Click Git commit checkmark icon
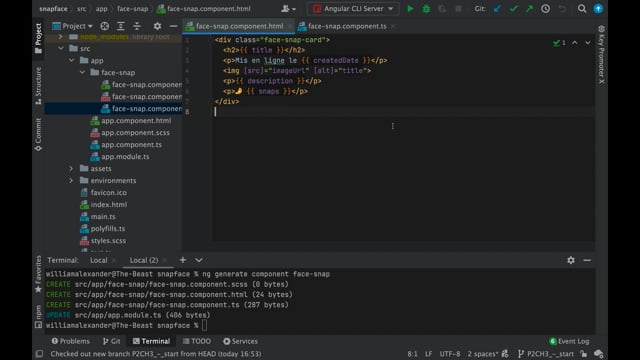Image resolution: width=640 pixels, height=360 pixels. tap(513, 9)
